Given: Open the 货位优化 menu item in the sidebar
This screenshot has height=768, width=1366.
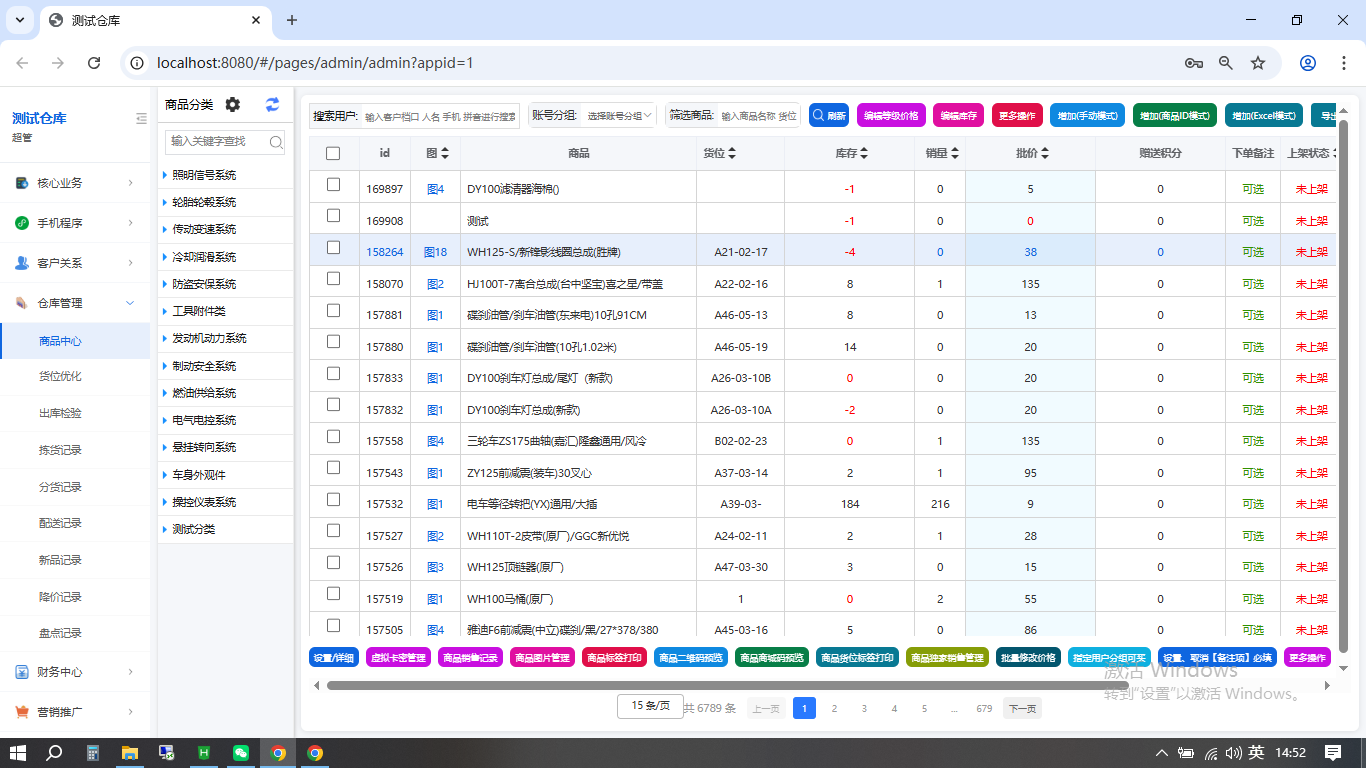Looking at the screenshot, I should click(x=60, y=377).
